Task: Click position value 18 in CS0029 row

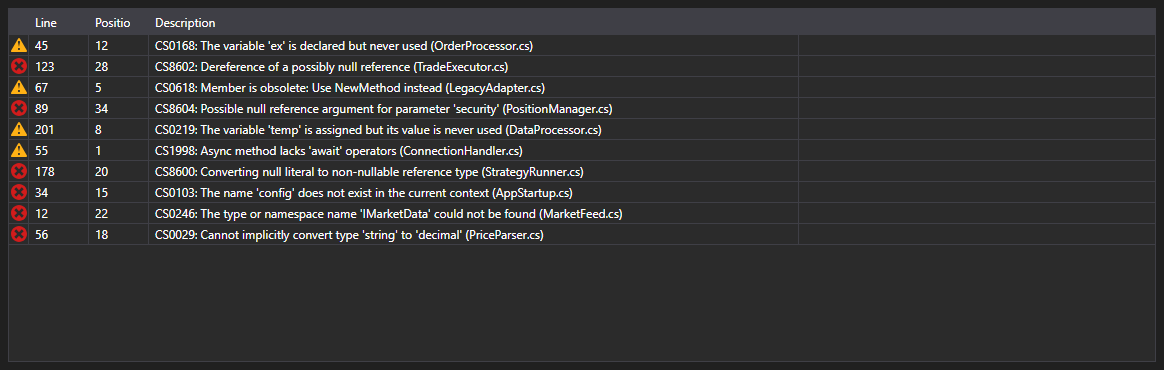Action: click(x=119, y=235)
